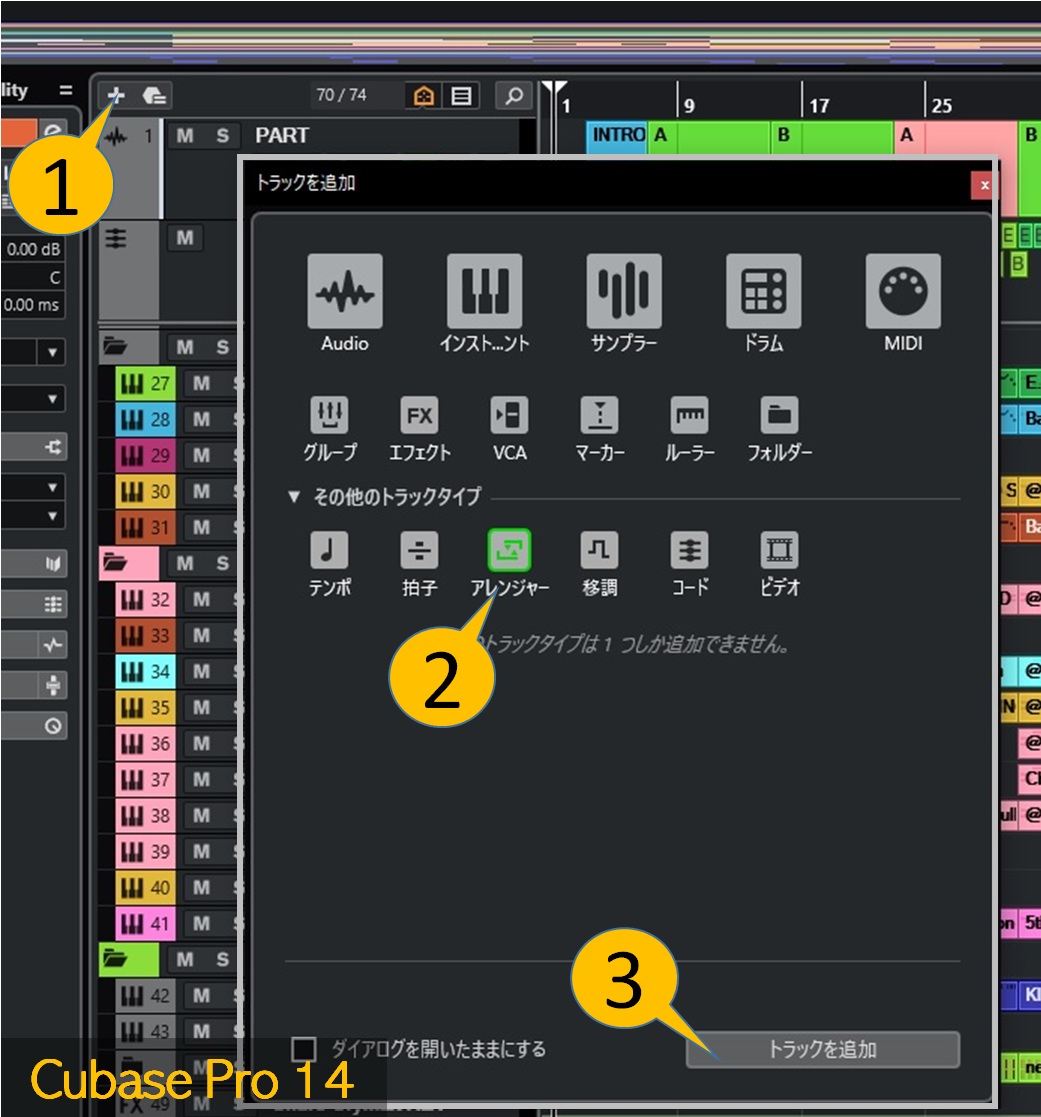This screenshot has width=1041, height=1117.
Task: Click ruler at bar 17
Action: pyautogui.click(x=819, y=105)
